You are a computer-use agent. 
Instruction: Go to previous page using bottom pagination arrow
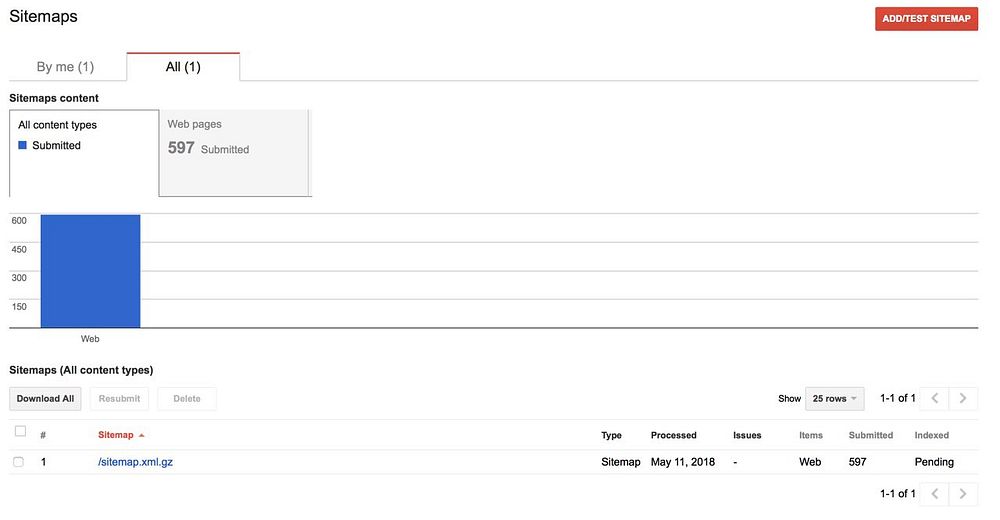pos(934,493)
